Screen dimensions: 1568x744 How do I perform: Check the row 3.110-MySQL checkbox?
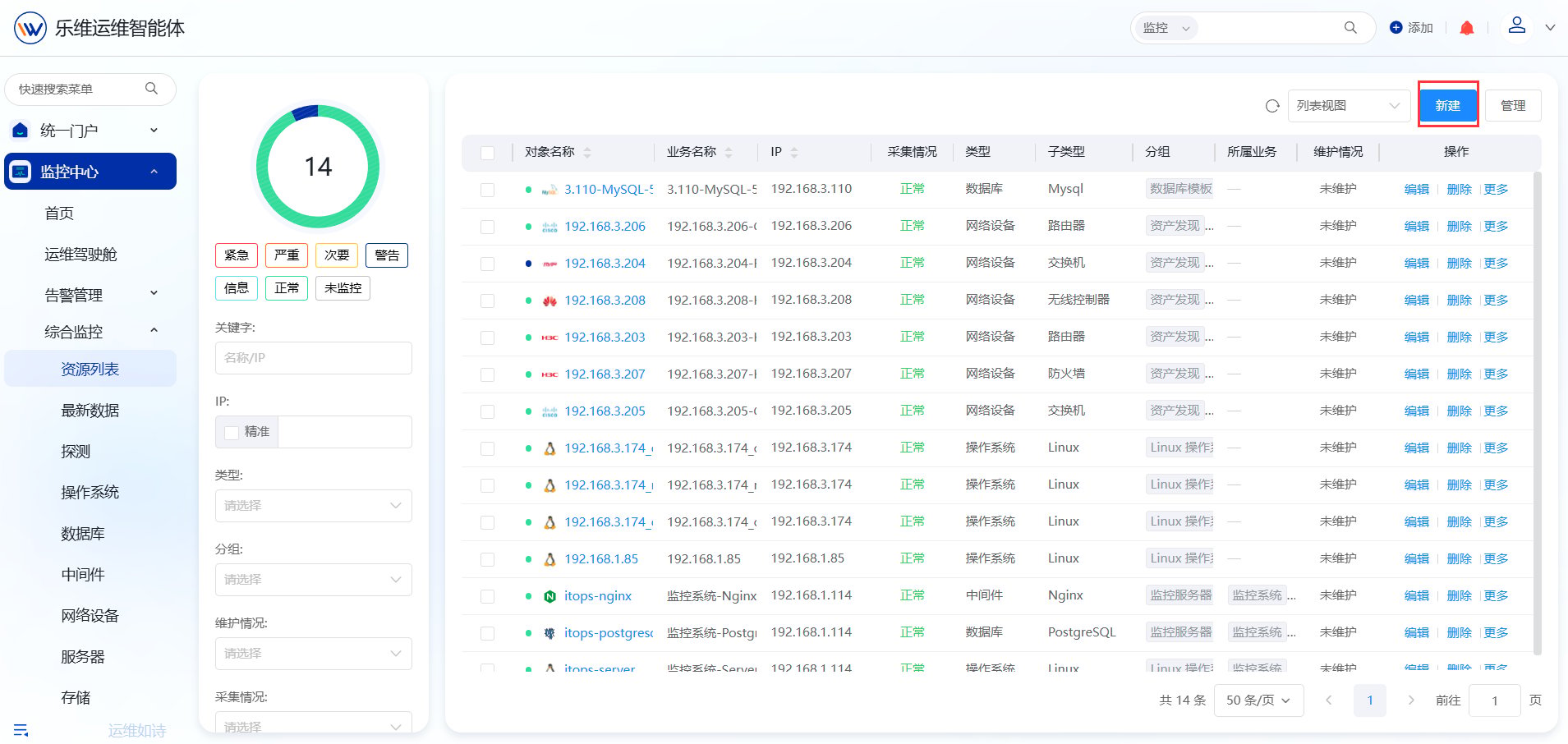[x=487, y=190]
